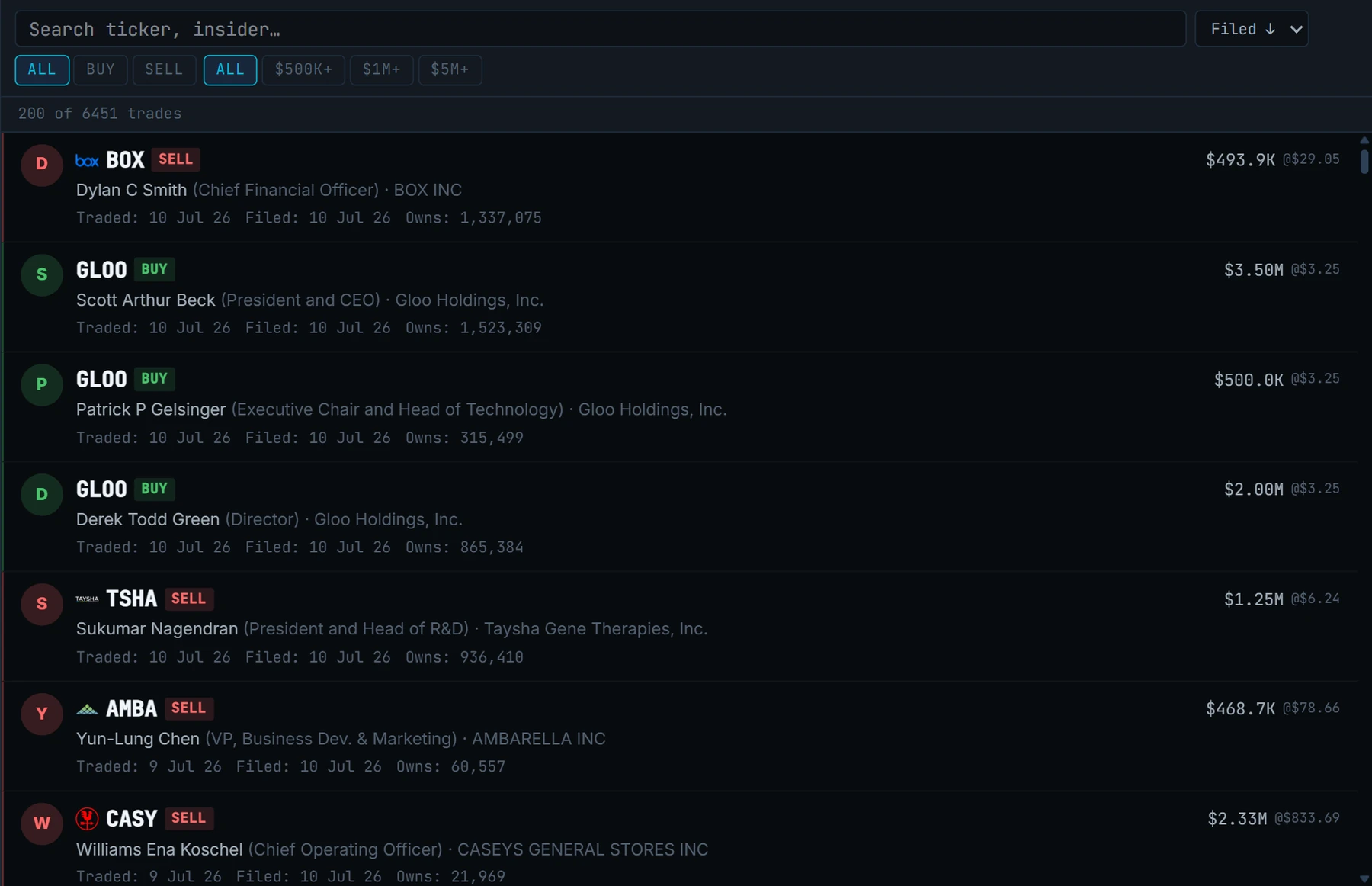
Task: Filter trades by SELL only
Action: pyautogui.click(x=164, y=69)
